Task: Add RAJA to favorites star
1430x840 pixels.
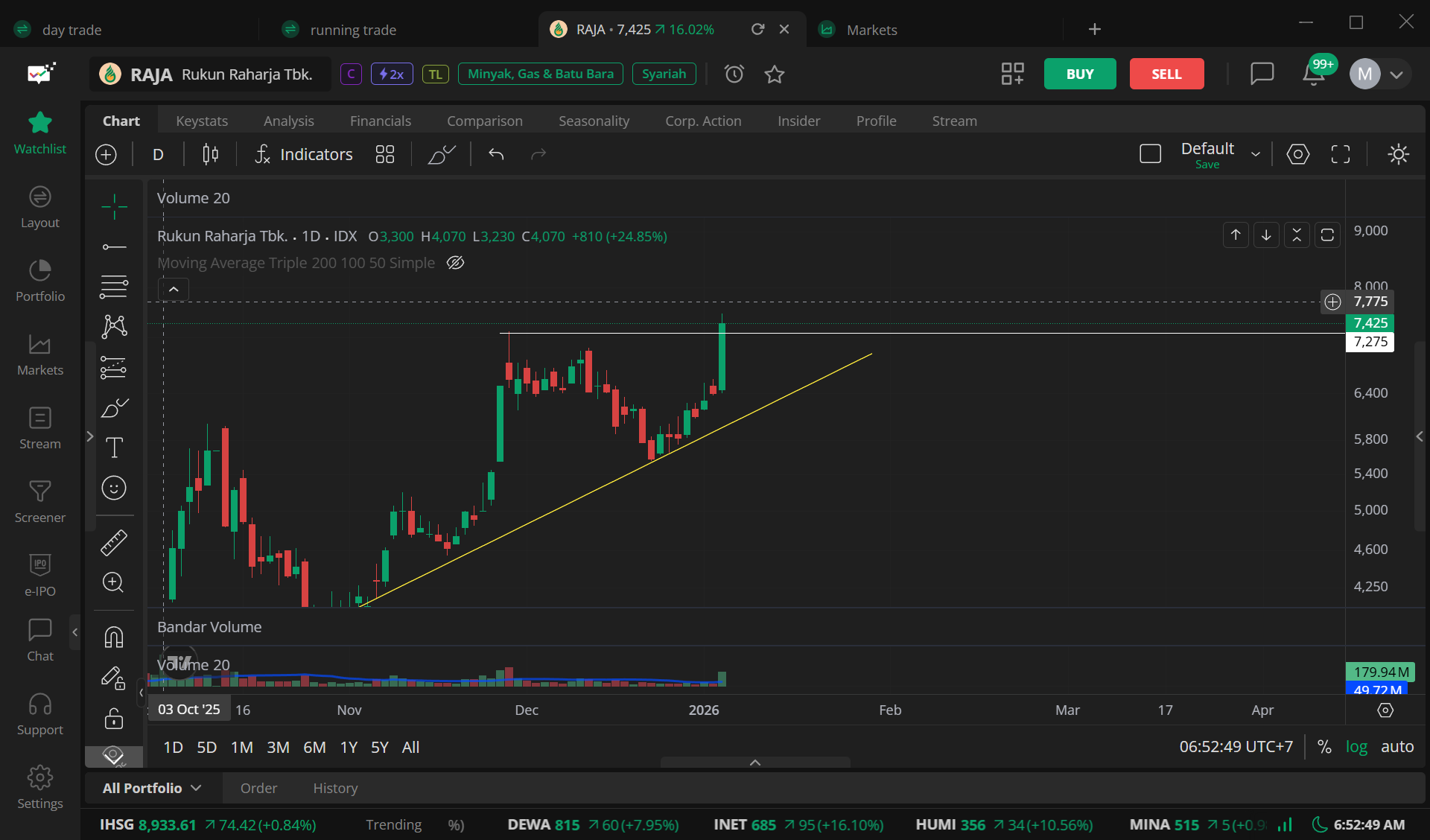Action: pos(775,74)
